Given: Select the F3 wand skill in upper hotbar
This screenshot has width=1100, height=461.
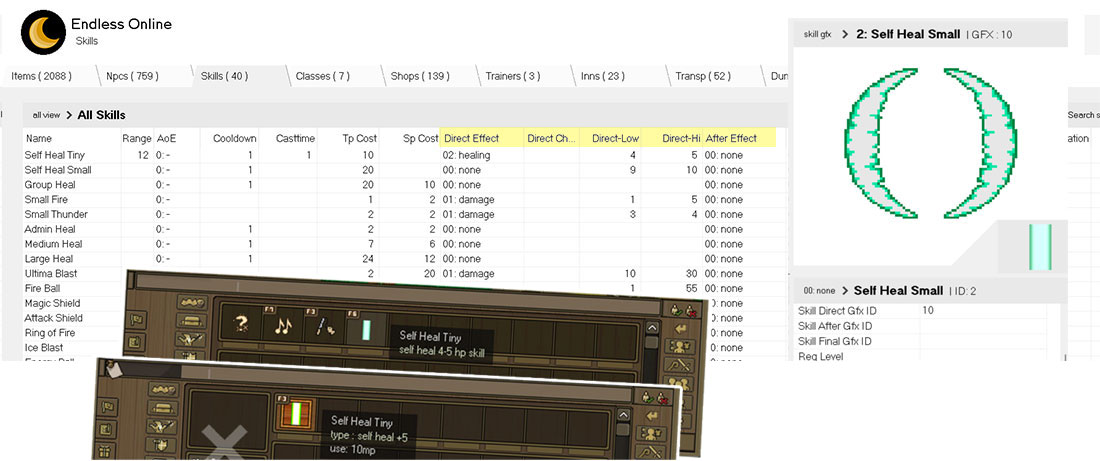Looking at the screenshot, I should [x=325, y=326].
